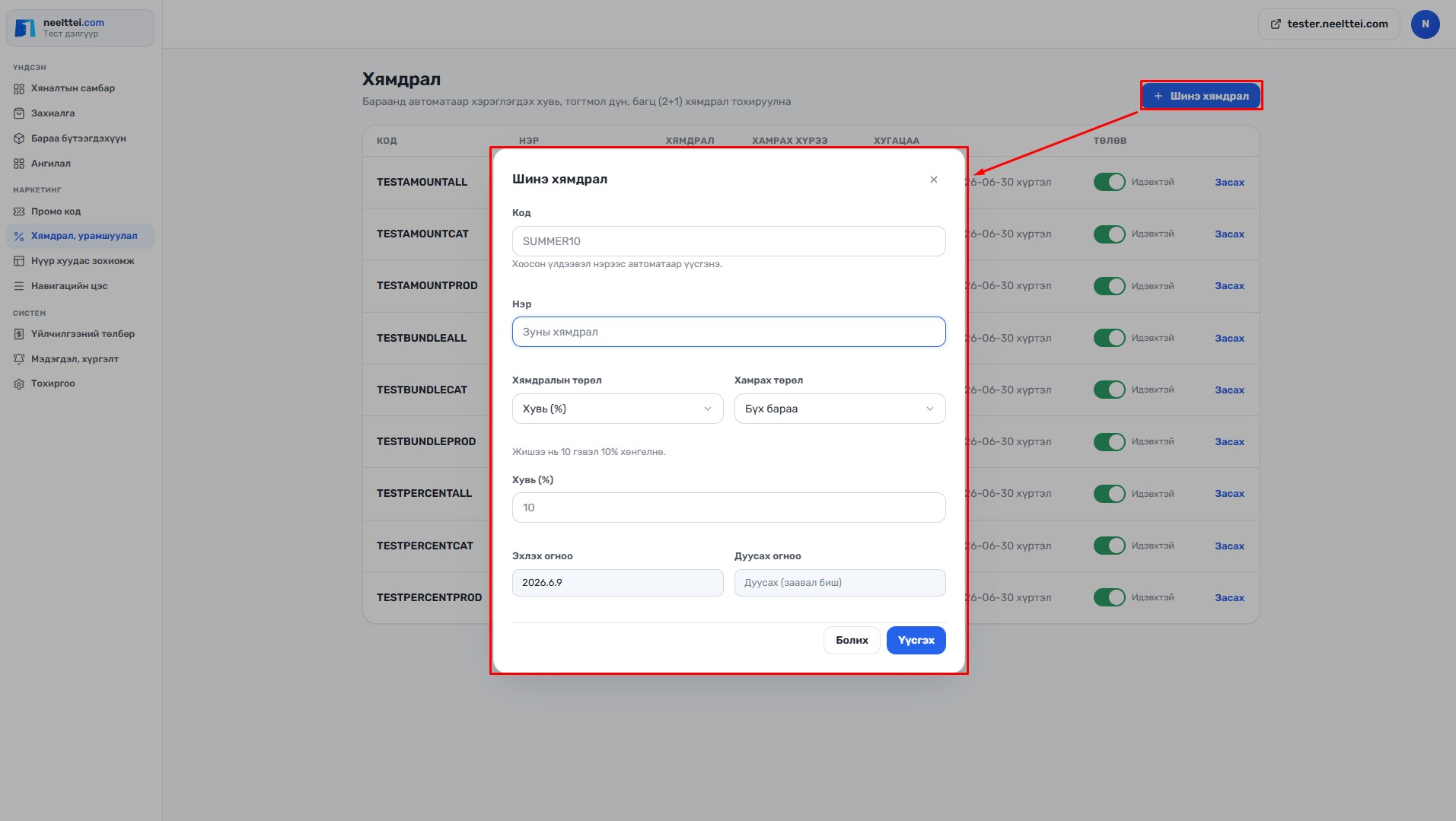
Task: Click the Үйлчилгээний төлбөр icon
Action: point(19,334)
